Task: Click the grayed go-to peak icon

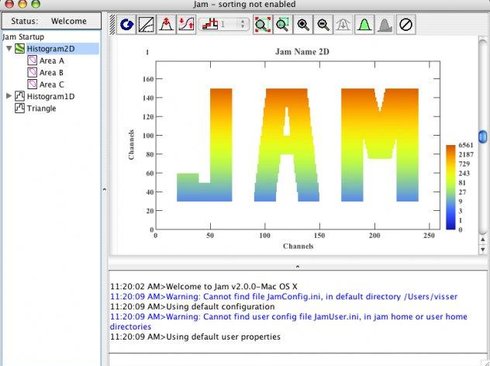Action: pyautogui.click(x=343, y=24)
